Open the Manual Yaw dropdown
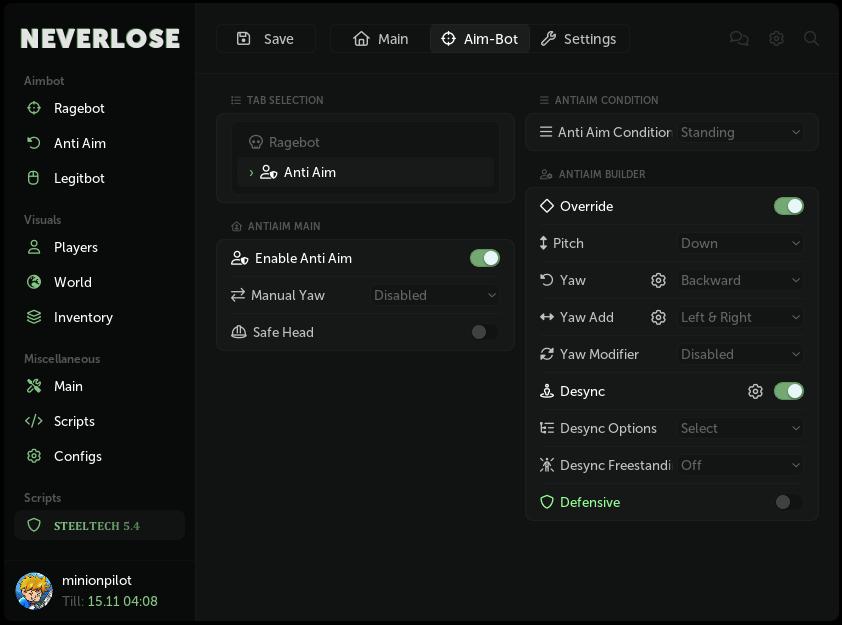Viewport: 842px width, 625px height. point(435,295)
